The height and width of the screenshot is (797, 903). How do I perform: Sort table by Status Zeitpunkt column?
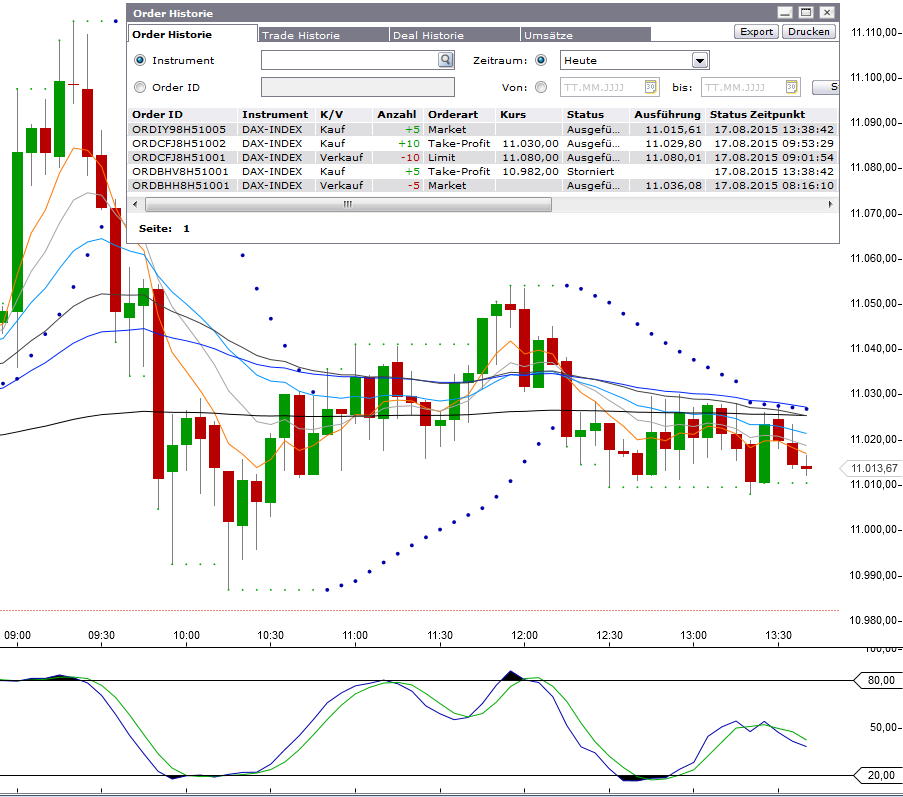(x=757, y=114)
